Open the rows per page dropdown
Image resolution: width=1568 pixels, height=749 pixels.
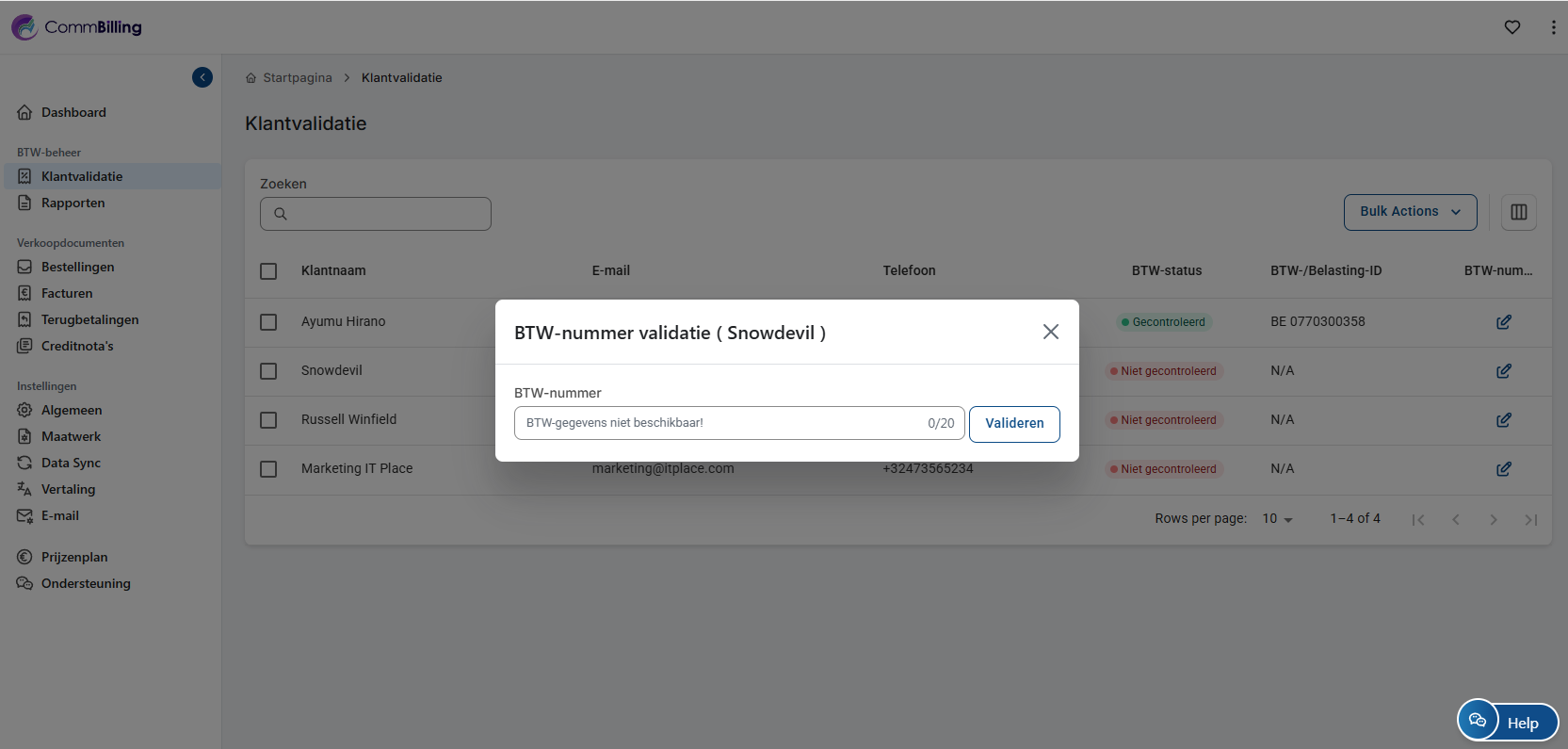tap(1277, 519)
